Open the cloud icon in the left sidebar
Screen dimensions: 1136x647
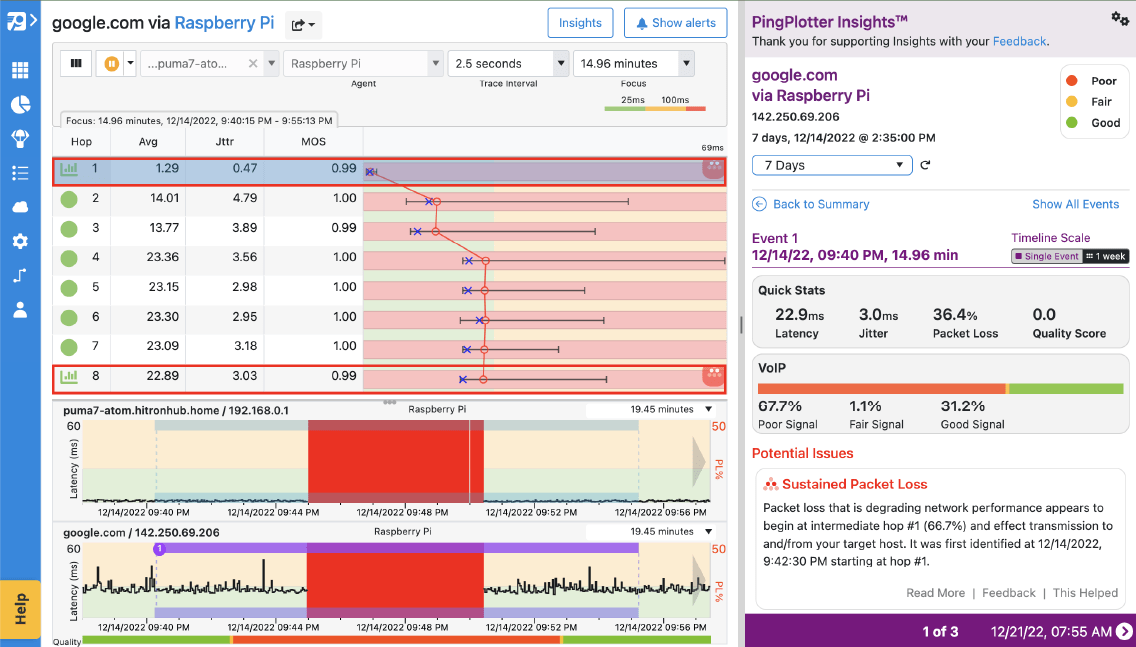coord(21,206)
